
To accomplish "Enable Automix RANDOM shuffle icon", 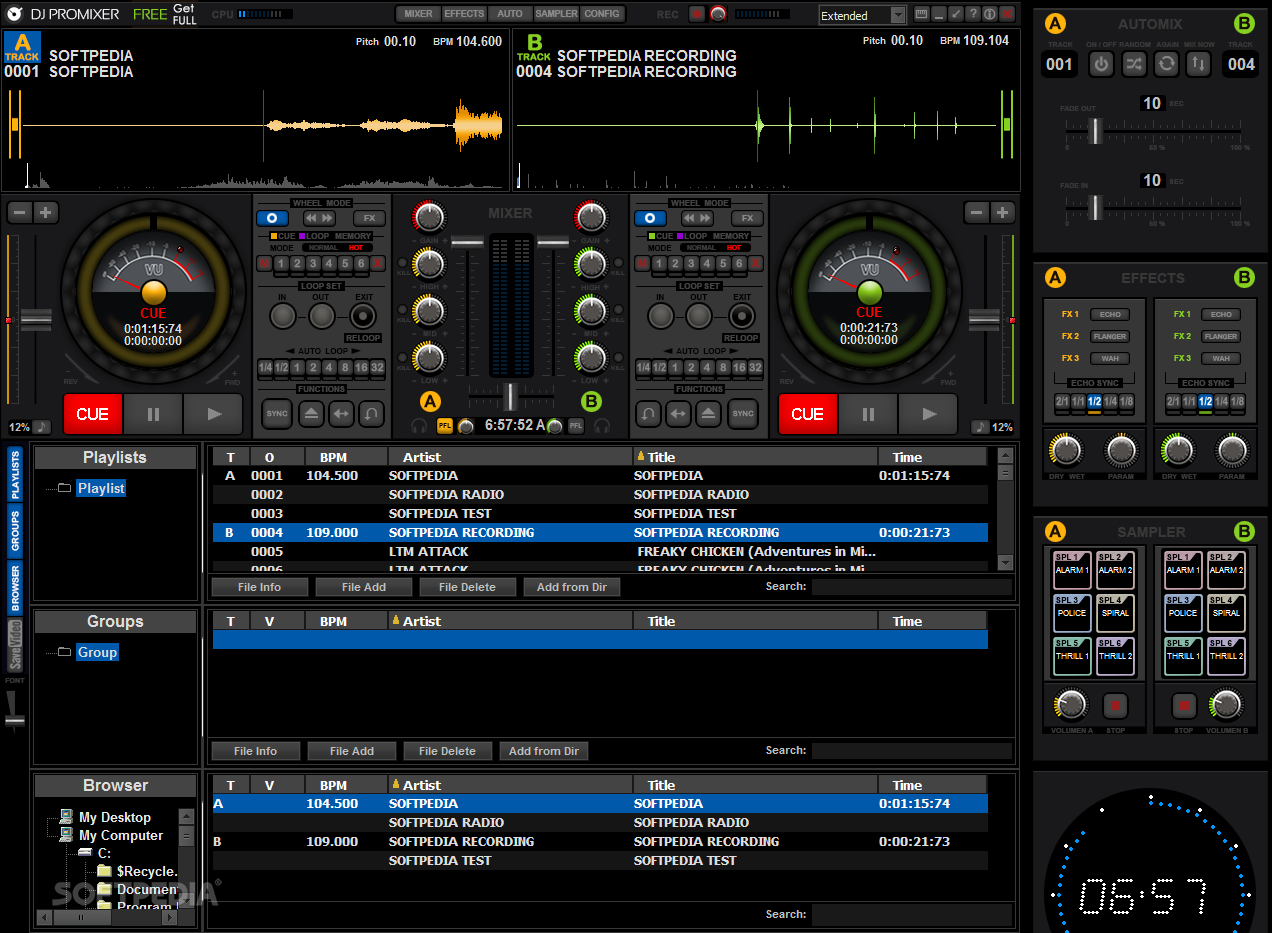I will pos(1134,64).
